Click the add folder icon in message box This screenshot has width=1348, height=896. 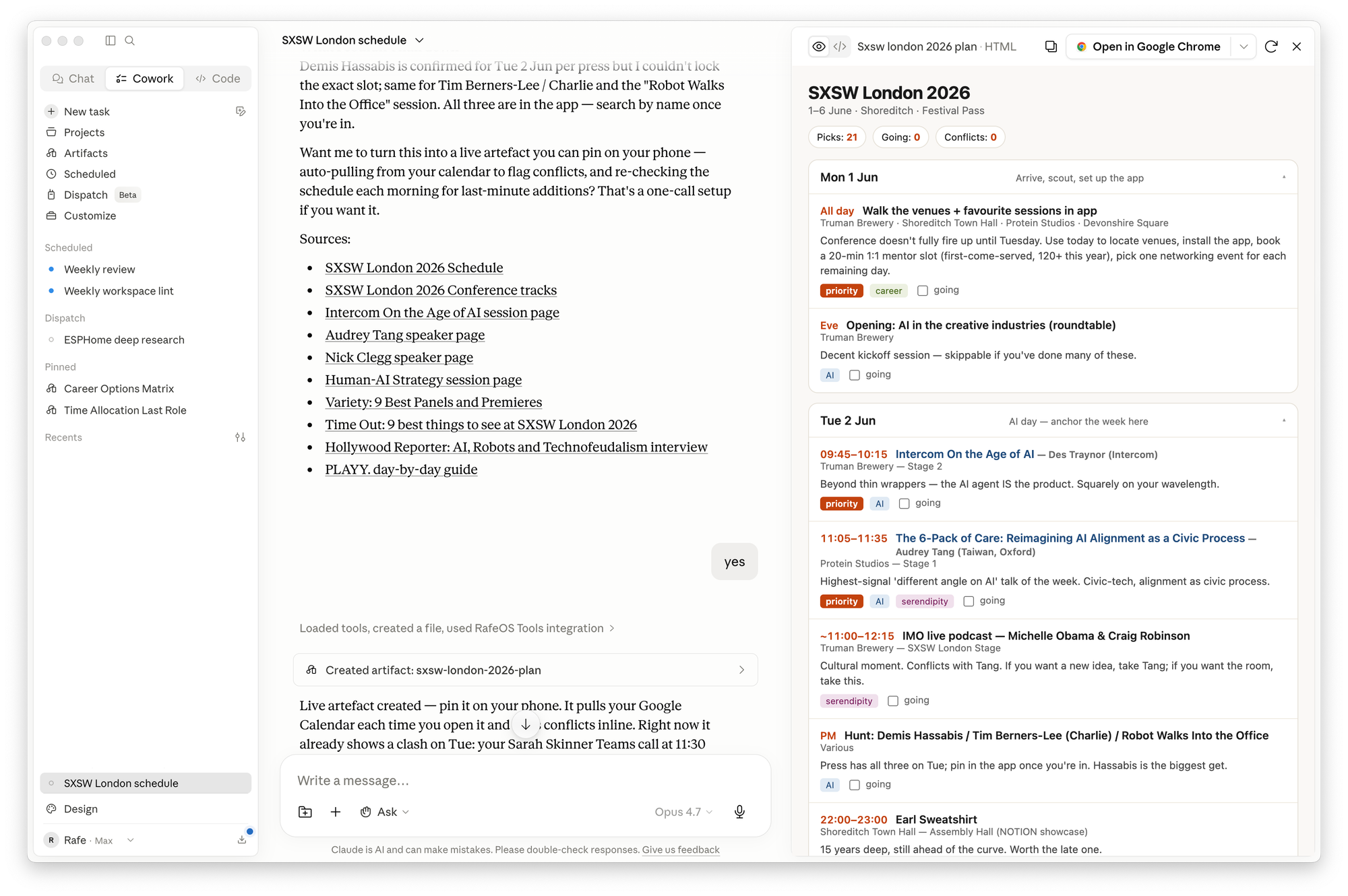(x=305, y=812)
